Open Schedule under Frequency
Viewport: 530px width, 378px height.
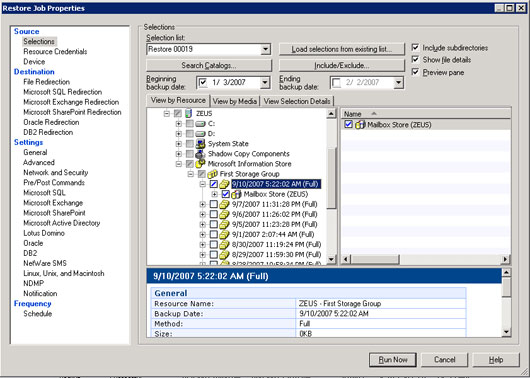pyautogui.click(x=38, y=314)
